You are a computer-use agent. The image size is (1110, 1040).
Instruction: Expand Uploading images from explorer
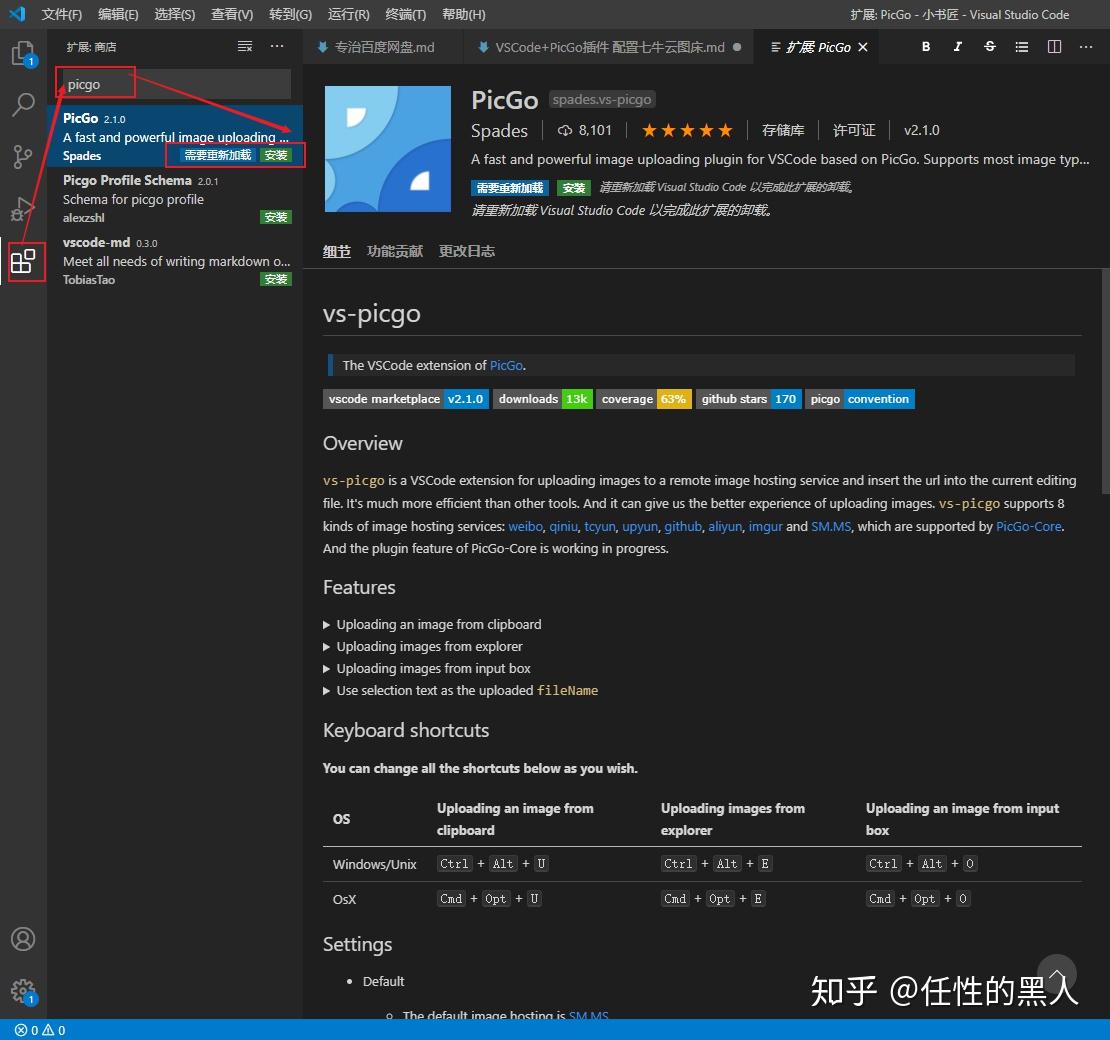coord(423,646)
